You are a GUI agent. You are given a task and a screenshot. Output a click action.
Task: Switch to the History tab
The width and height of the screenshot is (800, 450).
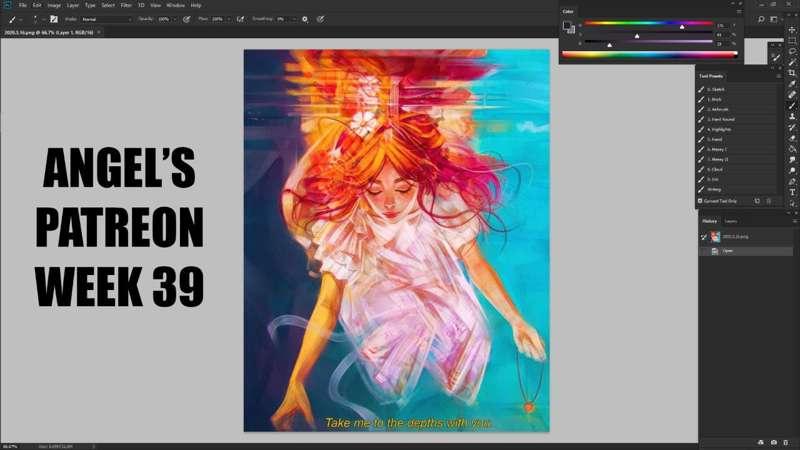pos(710,221)
